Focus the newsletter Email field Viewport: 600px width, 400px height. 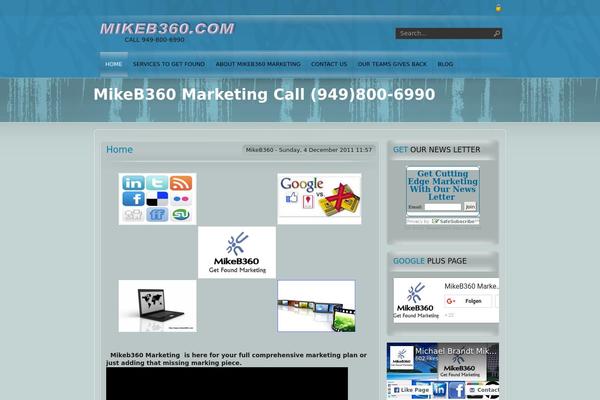click(443, 207)
